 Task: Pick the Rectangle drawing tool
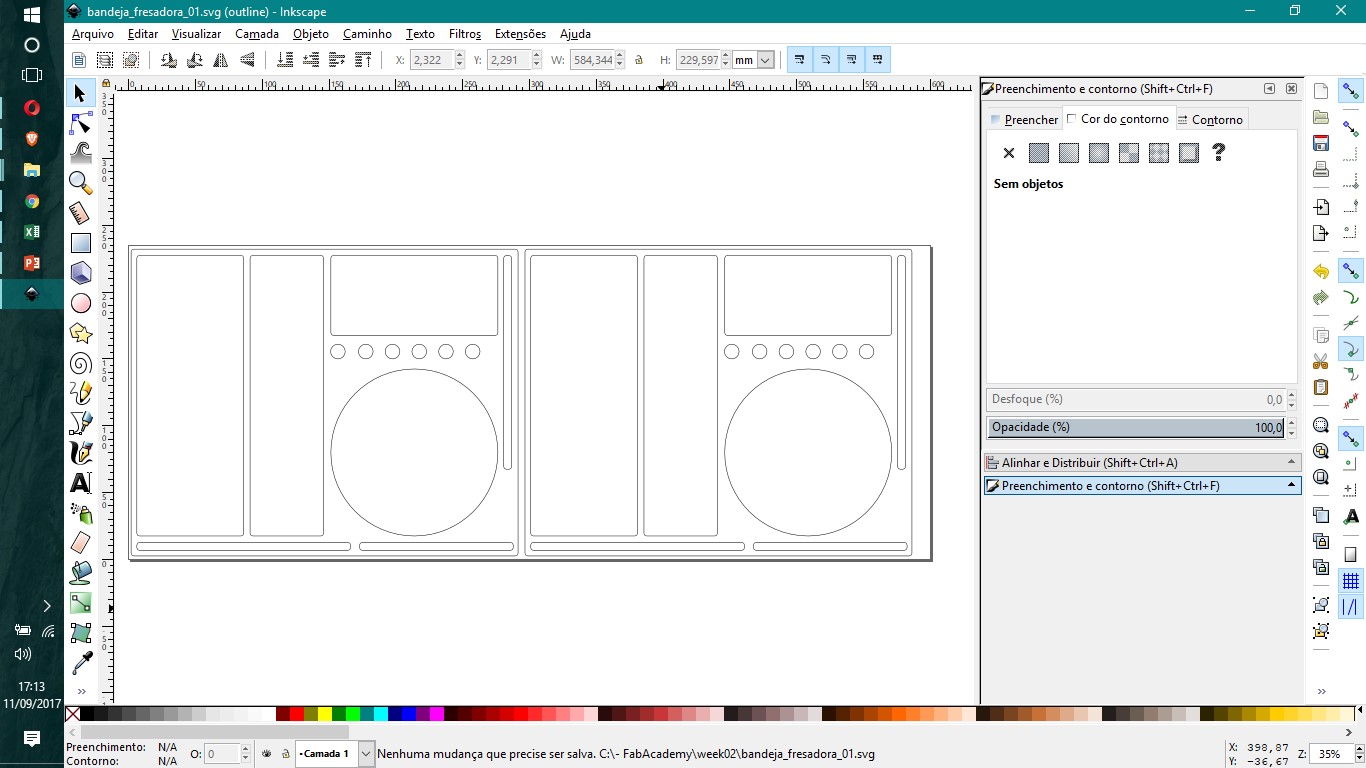(81, 242)
